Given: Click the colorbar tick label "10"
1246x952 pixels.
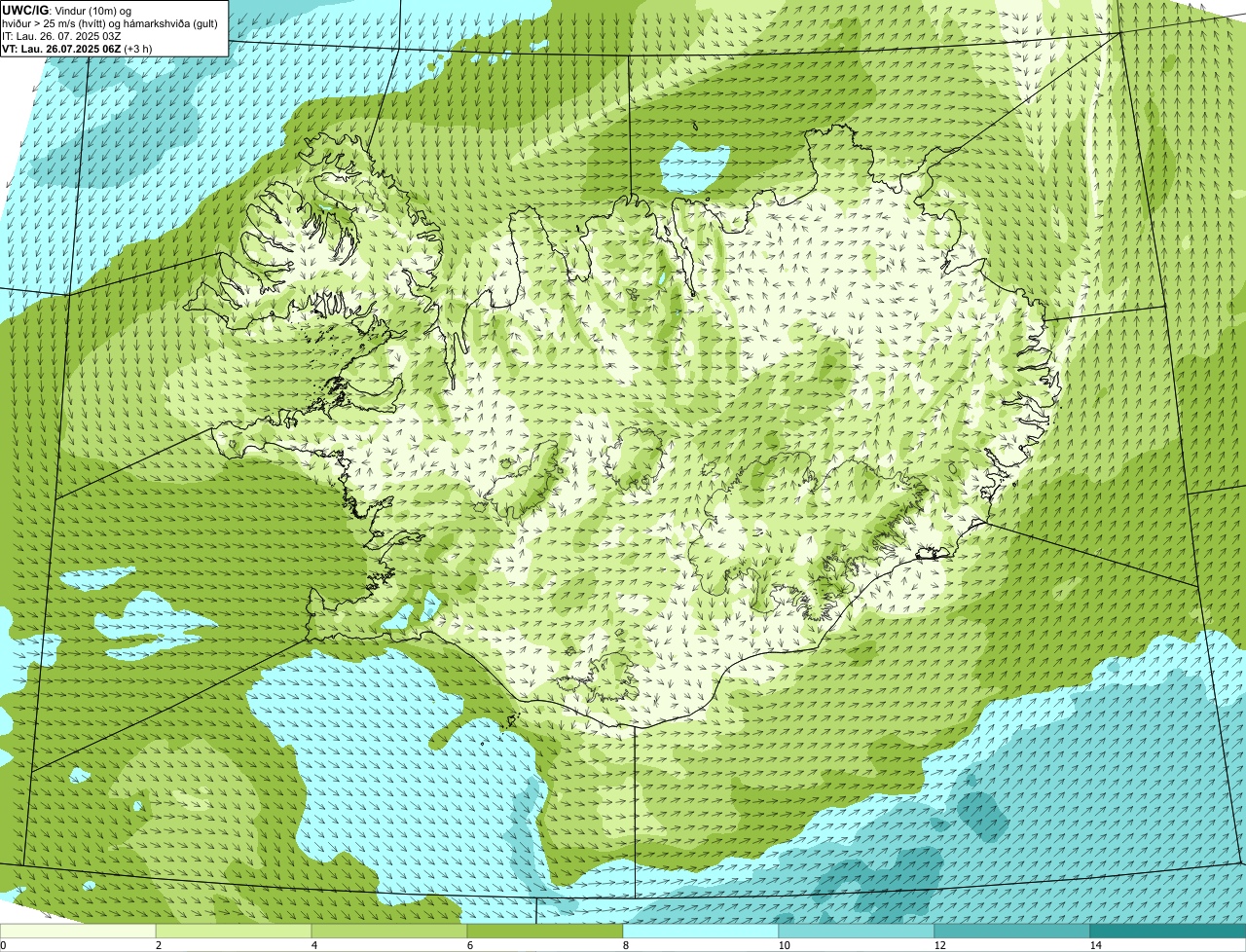Looking at the screenshot, I should [x=784, y=945].
